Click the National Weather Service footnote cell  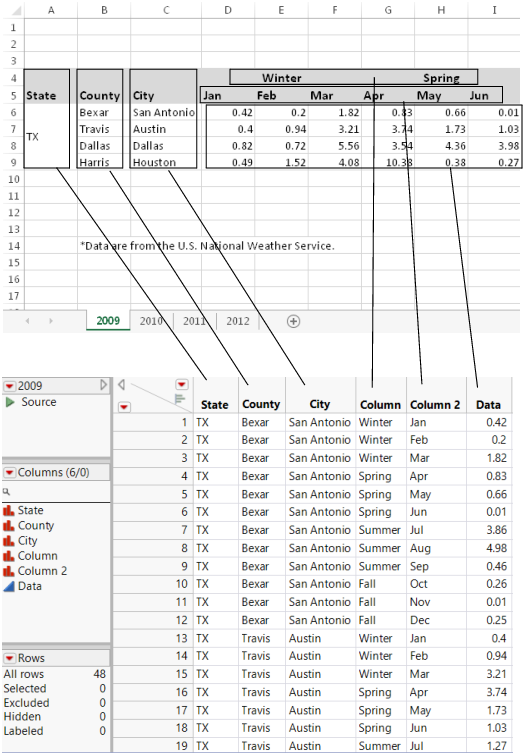[207, 246]
